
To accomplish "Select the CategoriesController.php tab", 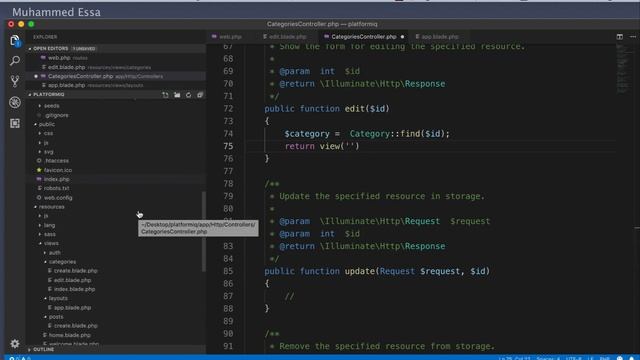I will [x=363, y=37].
